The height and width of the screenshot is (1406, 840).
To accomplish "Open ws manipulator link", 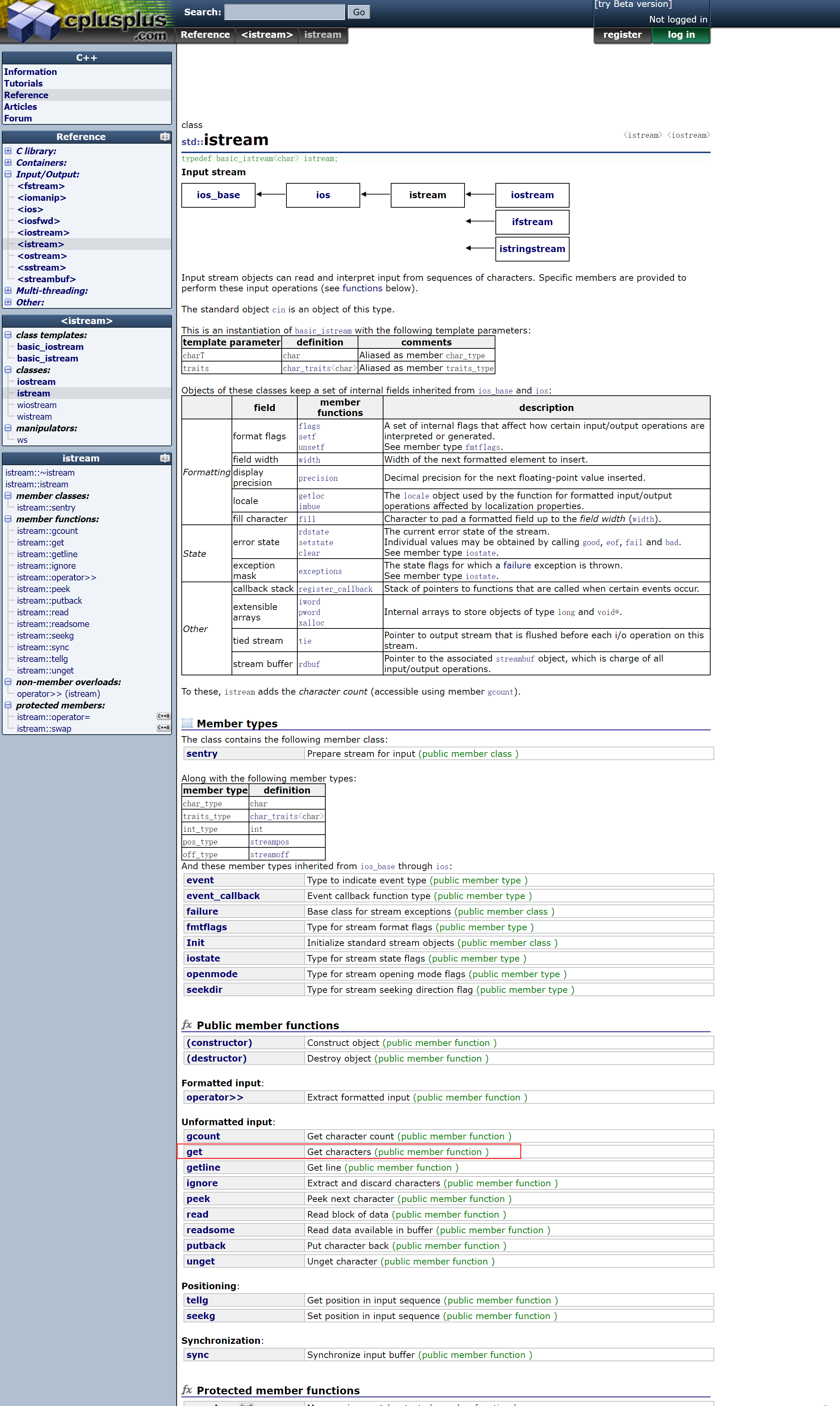I will point(22,440).
